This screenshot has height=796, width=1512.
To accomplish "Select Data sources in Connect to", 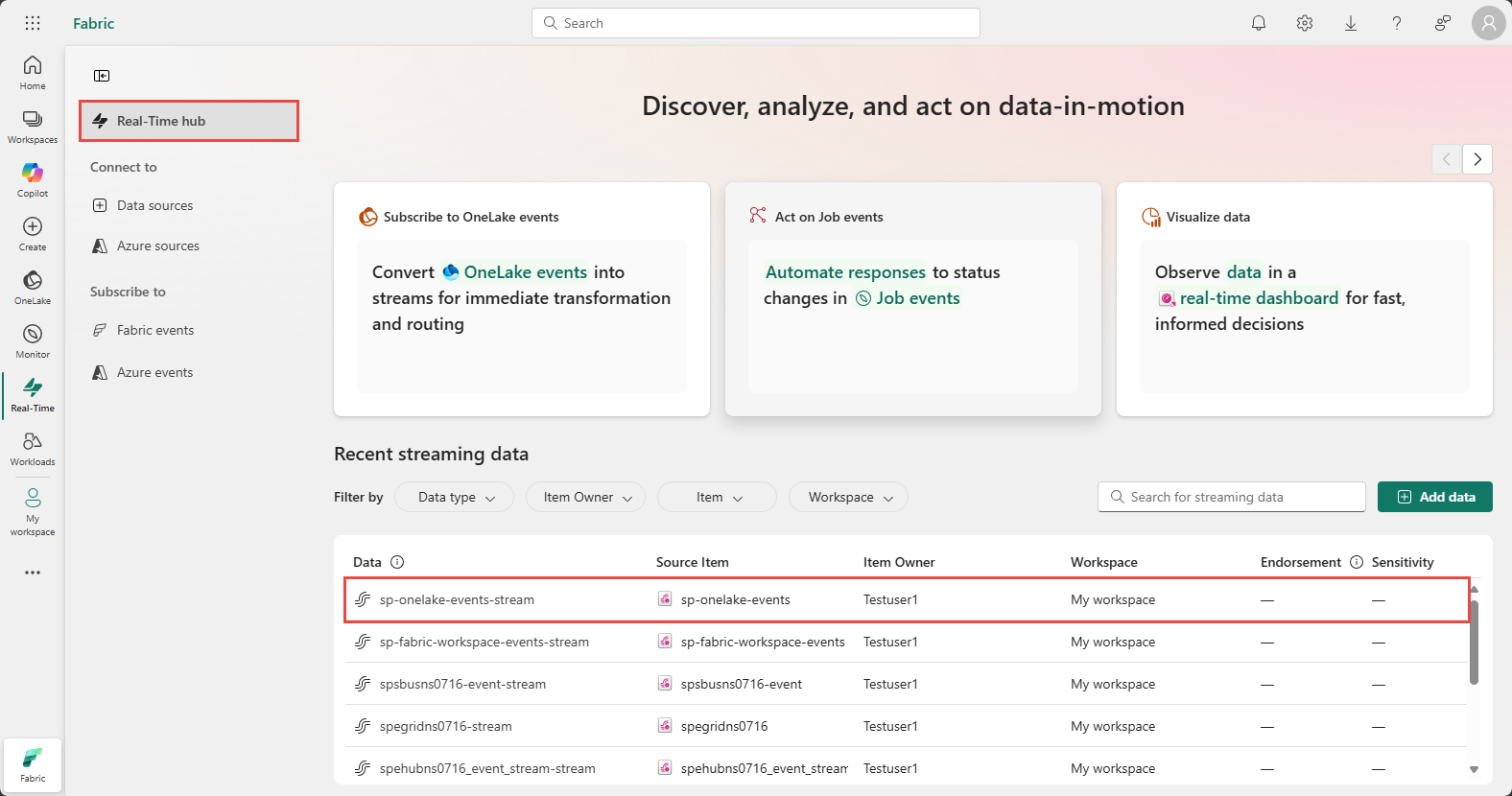I will point(154,205).
